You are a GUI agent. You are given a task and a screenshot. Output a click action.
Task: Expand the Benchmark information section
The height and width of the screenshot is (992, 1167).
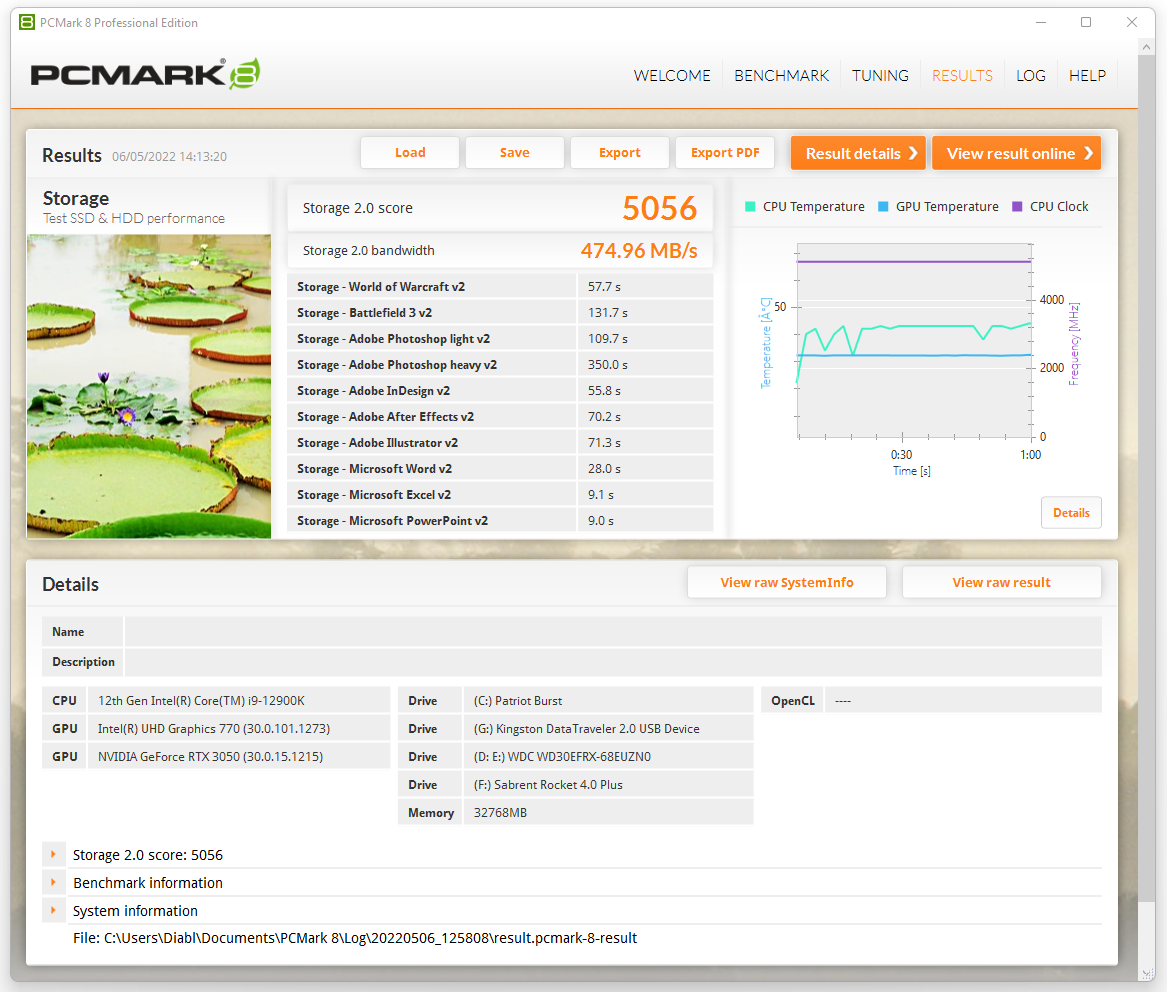pyautogui.click(x=54, y=883)
